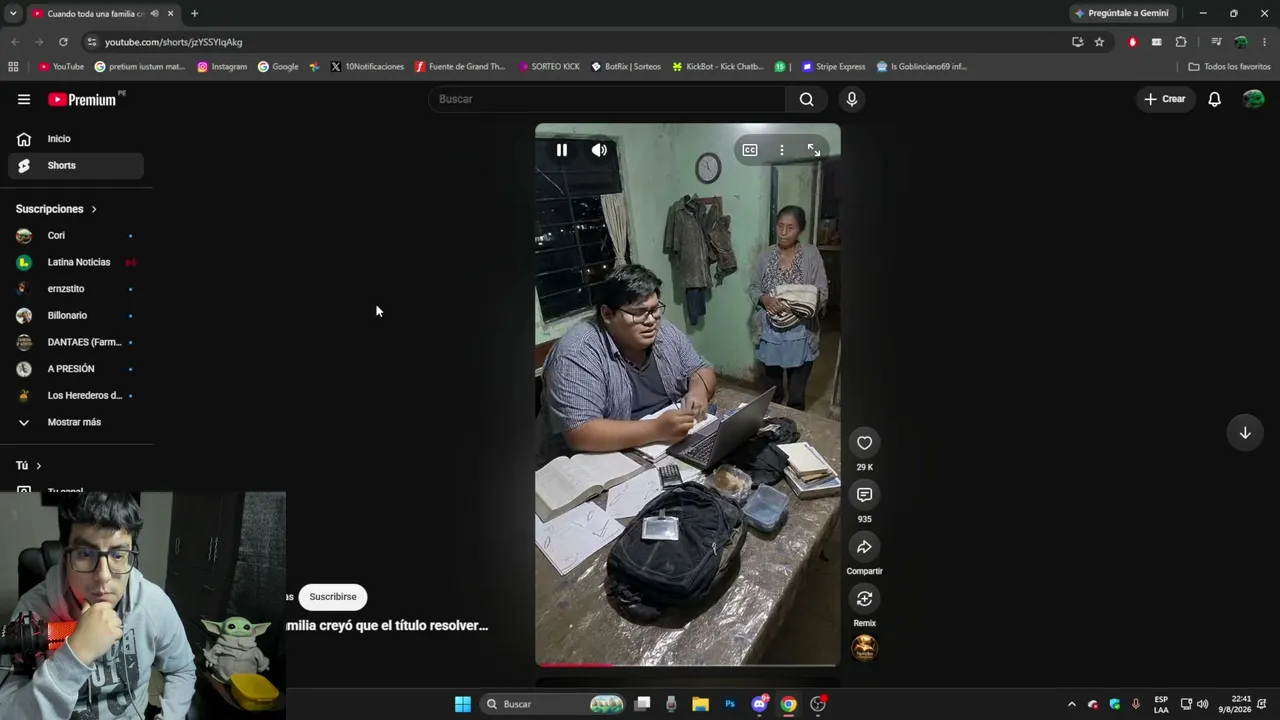Click the Windows taskbar Buscar box
1280x720 pixels.
(554, 704)
